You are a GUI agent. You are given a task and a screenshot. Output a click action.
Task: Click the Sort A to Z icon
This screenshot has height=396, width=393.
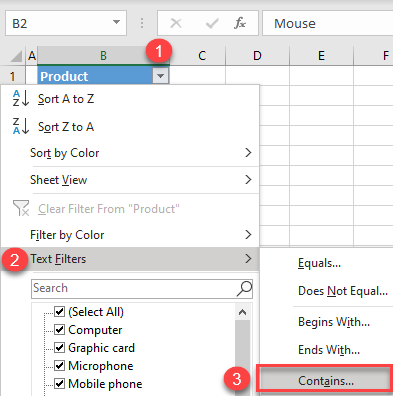coord(21,98)
